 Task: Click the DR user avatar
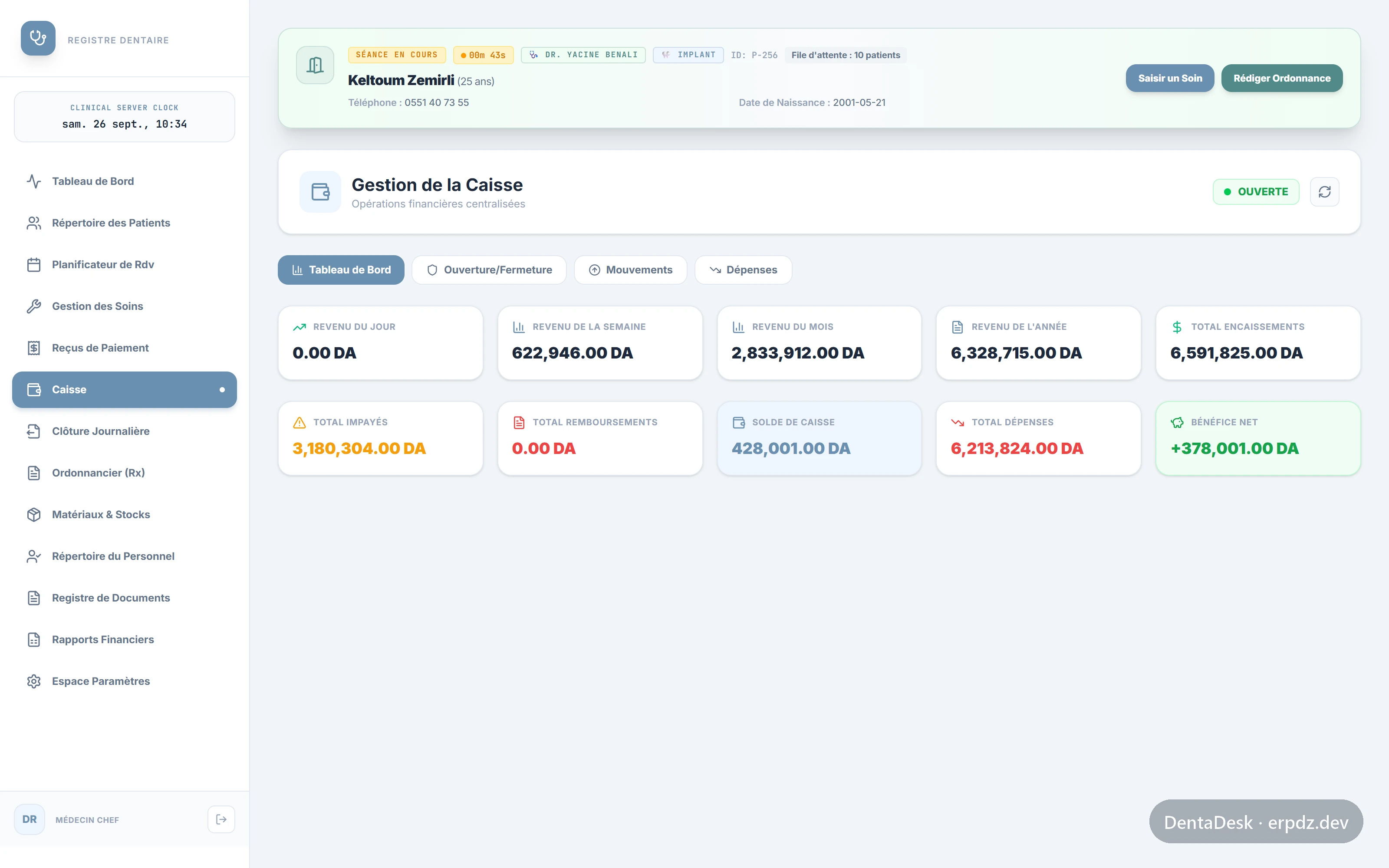(29, 819)
